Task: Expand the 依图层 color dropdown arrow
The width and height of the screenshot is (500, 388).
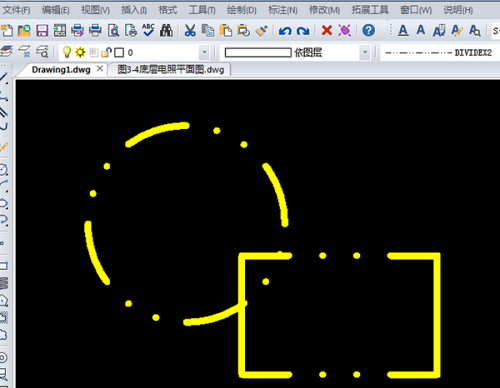Action: click(x=365, y=52)
